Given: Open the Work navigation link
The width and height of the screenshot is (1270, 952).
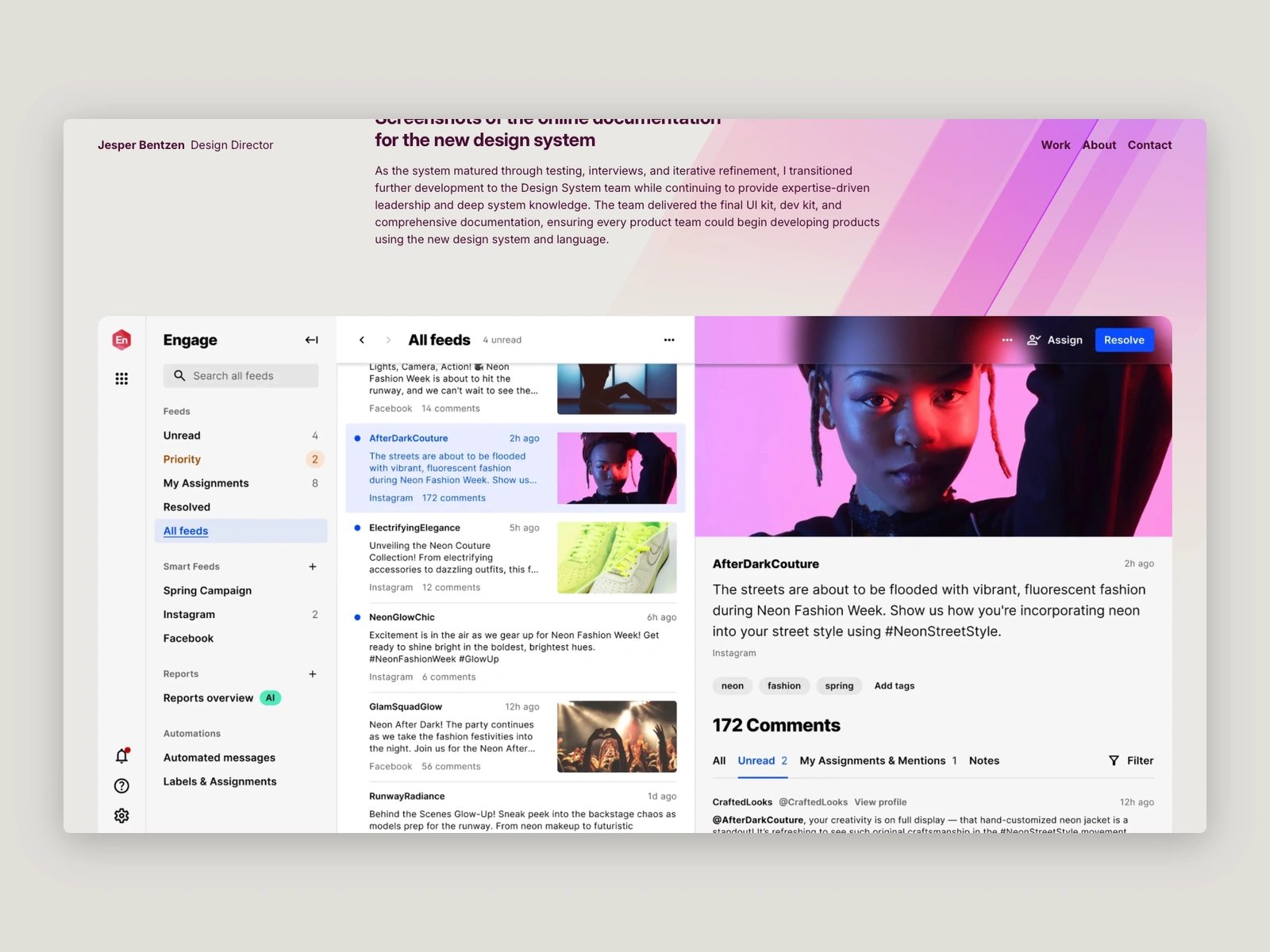Looking at the screenshot, I should click(x=1056, y=144).
